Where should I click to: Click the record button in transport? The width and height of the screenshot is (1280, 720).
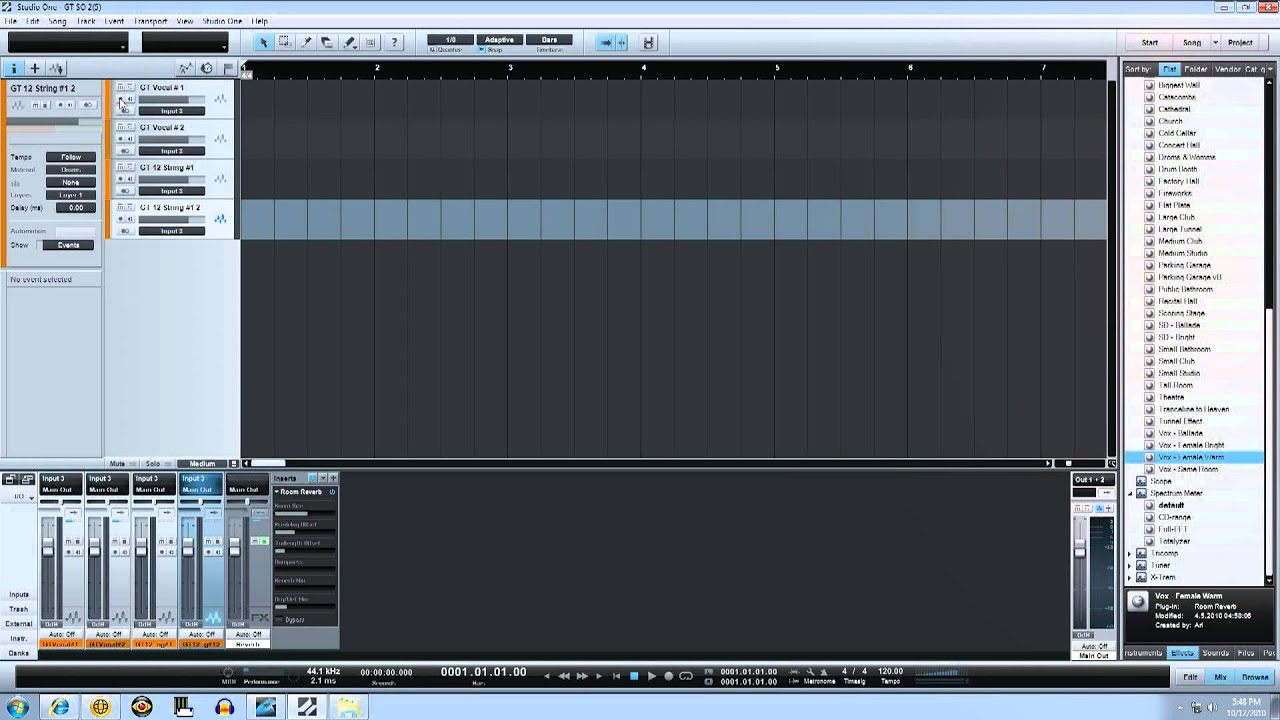point(668,676)
